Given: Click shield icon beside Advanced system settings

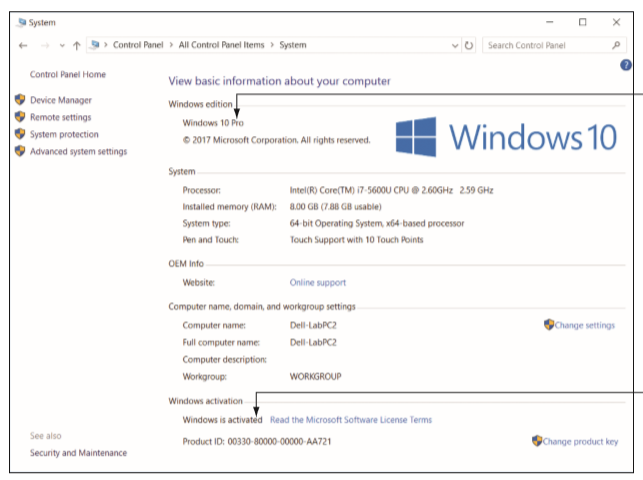Looking at the screenshot, I should coord(20,151).
